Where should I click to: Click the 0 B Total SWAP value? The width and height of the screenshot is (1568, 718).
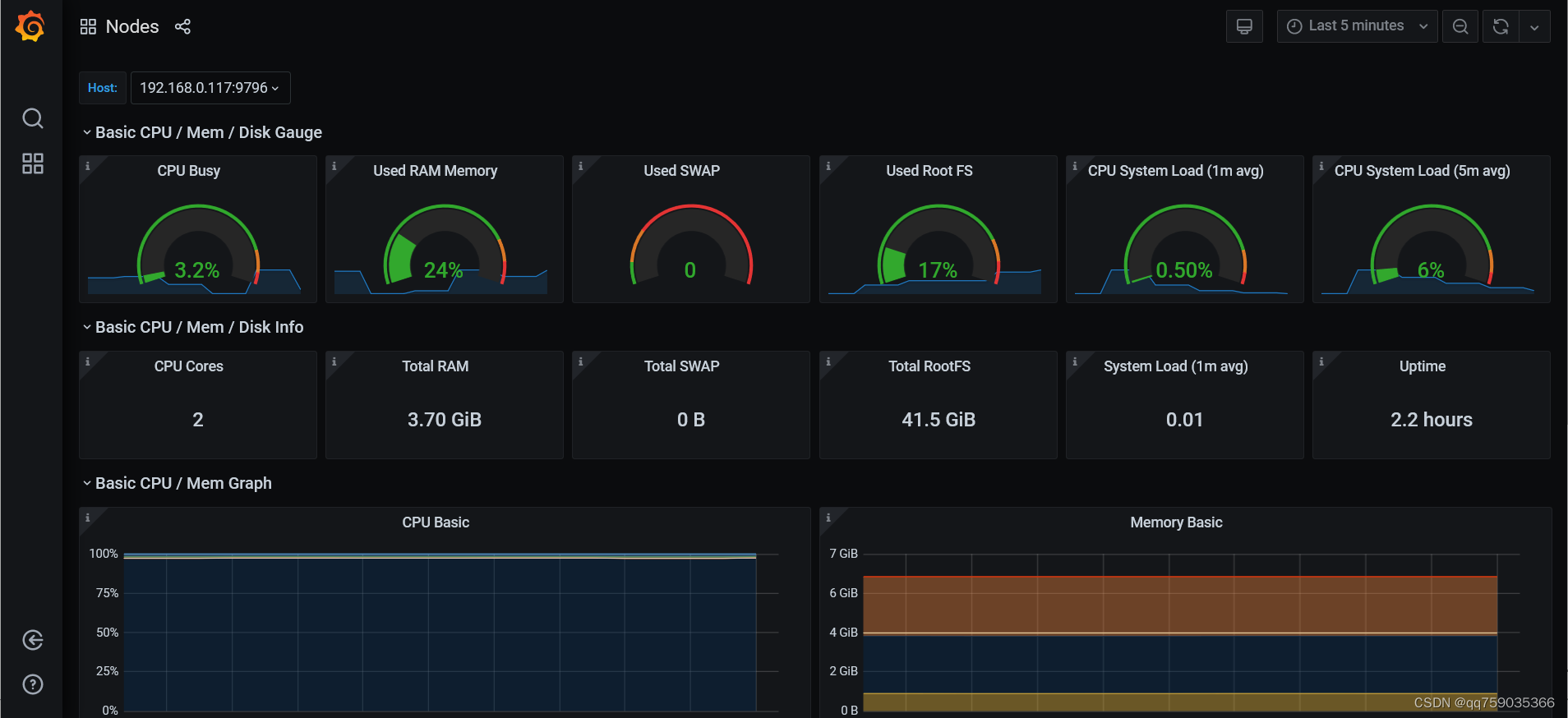click(691, 420)
